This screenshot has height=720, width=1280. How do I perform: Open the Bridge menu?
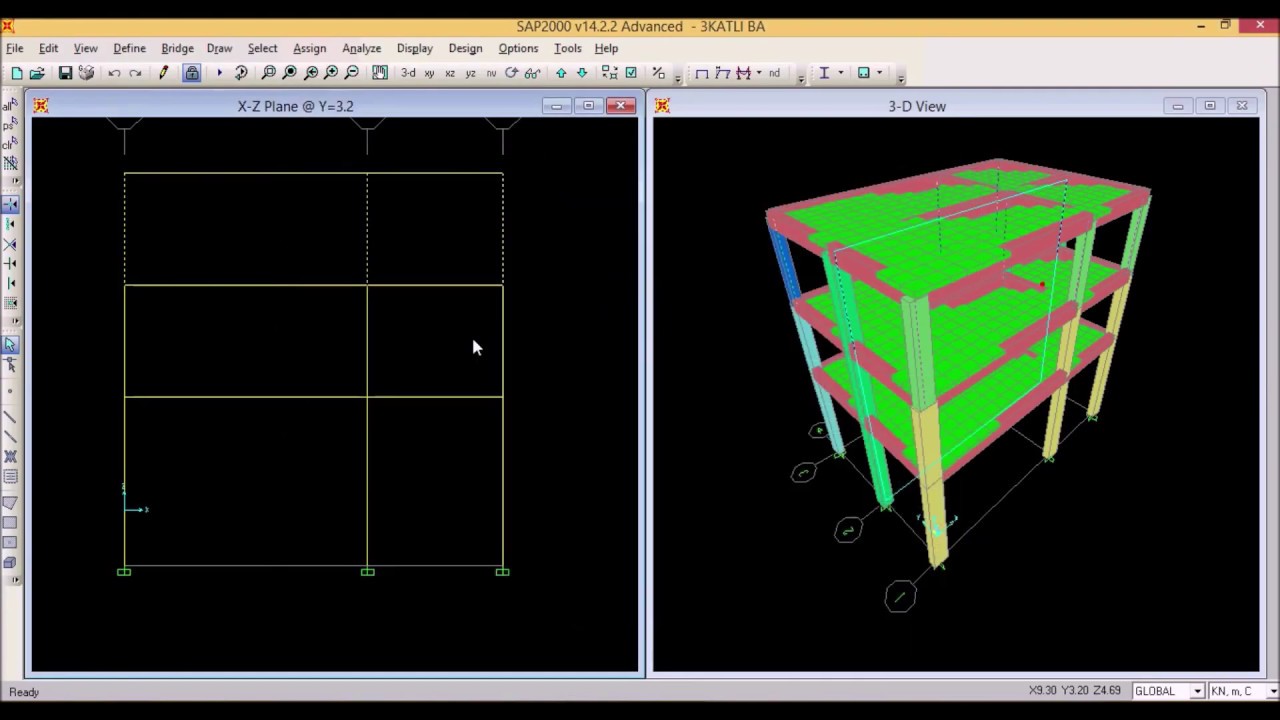177,48
